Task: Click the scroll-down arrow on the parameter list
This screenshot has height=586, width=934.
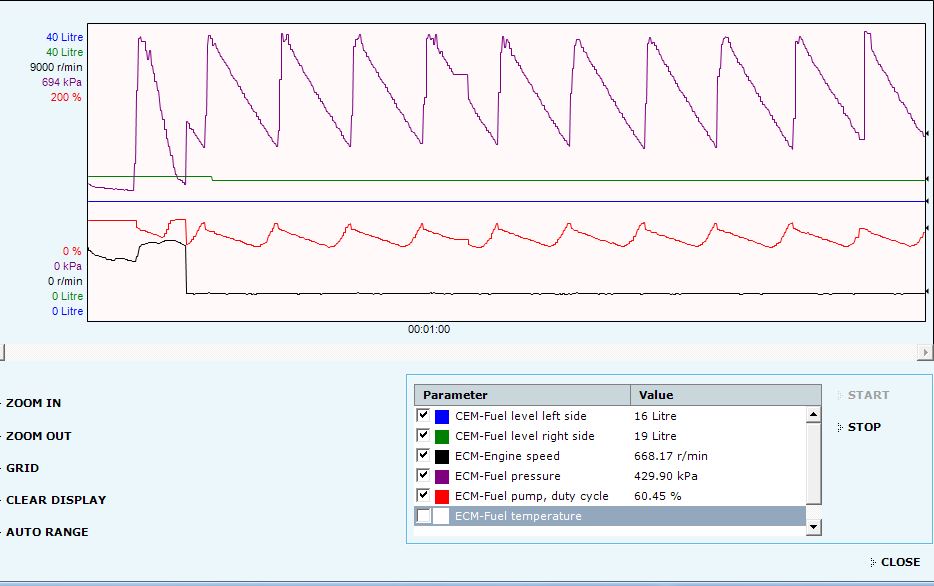Action: click(812, 527)
